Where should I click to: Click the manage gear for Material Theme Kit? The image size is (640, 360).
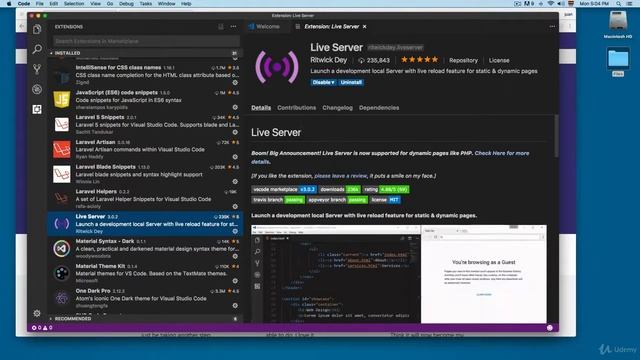(x=235, y=281)
